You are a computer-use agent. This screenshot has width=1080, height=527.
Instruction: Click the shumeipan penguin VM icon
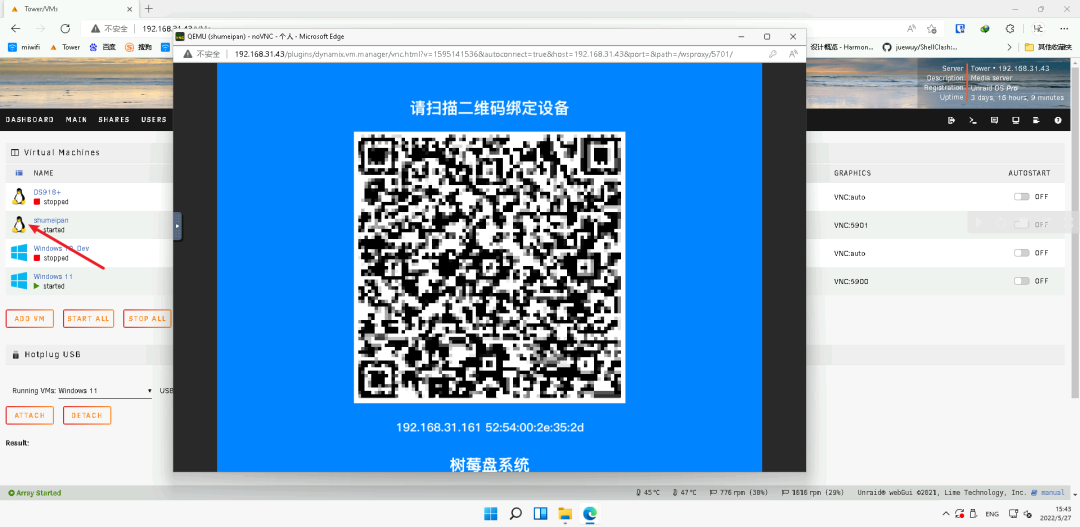click(19, 225)
